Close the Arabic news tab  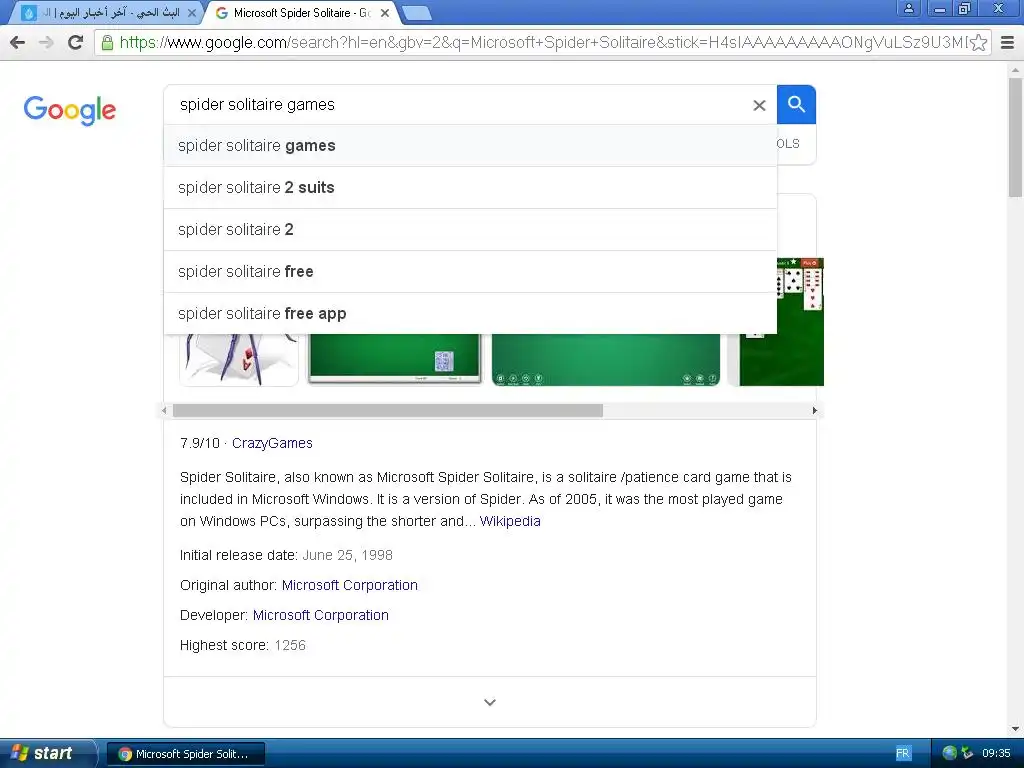[x=192, y=12]
